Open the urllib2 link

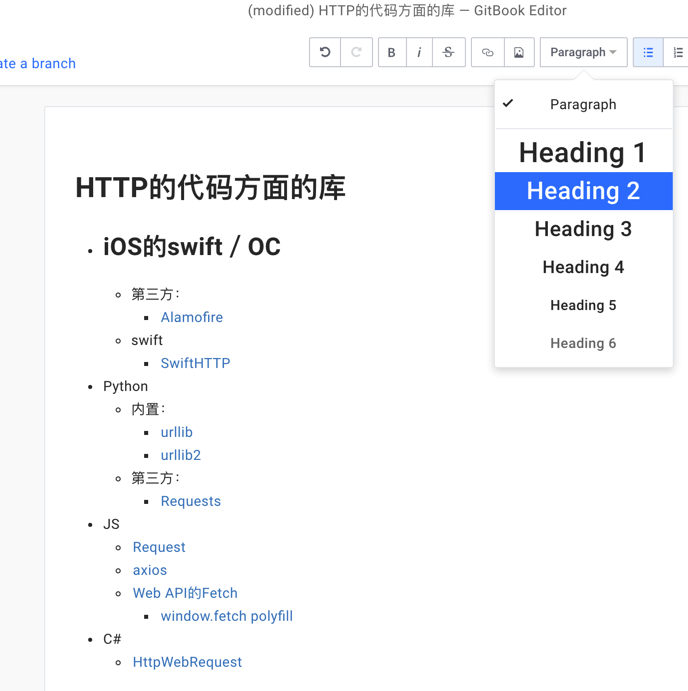[181, 455]
